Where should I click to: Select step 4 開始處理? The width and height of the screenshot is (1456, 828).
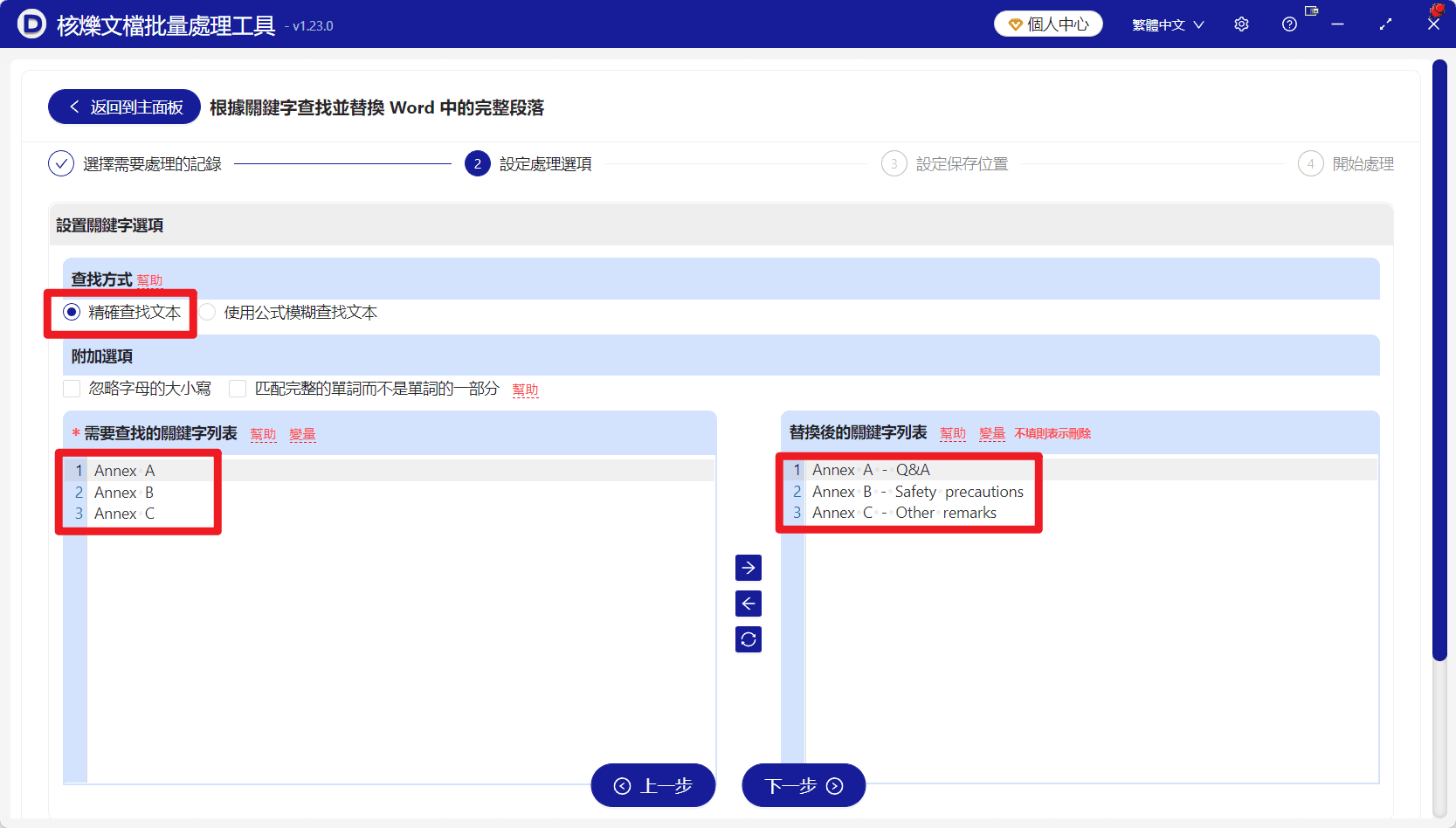coord(1346,163)
